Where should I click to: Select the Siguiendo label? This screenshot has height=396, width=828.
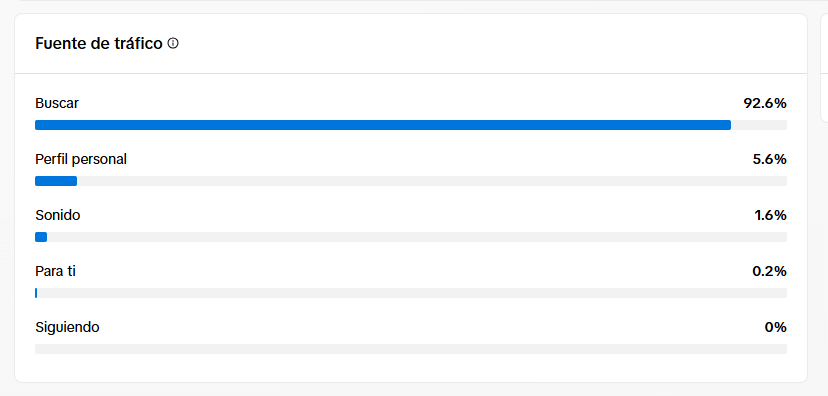point(67,327)
